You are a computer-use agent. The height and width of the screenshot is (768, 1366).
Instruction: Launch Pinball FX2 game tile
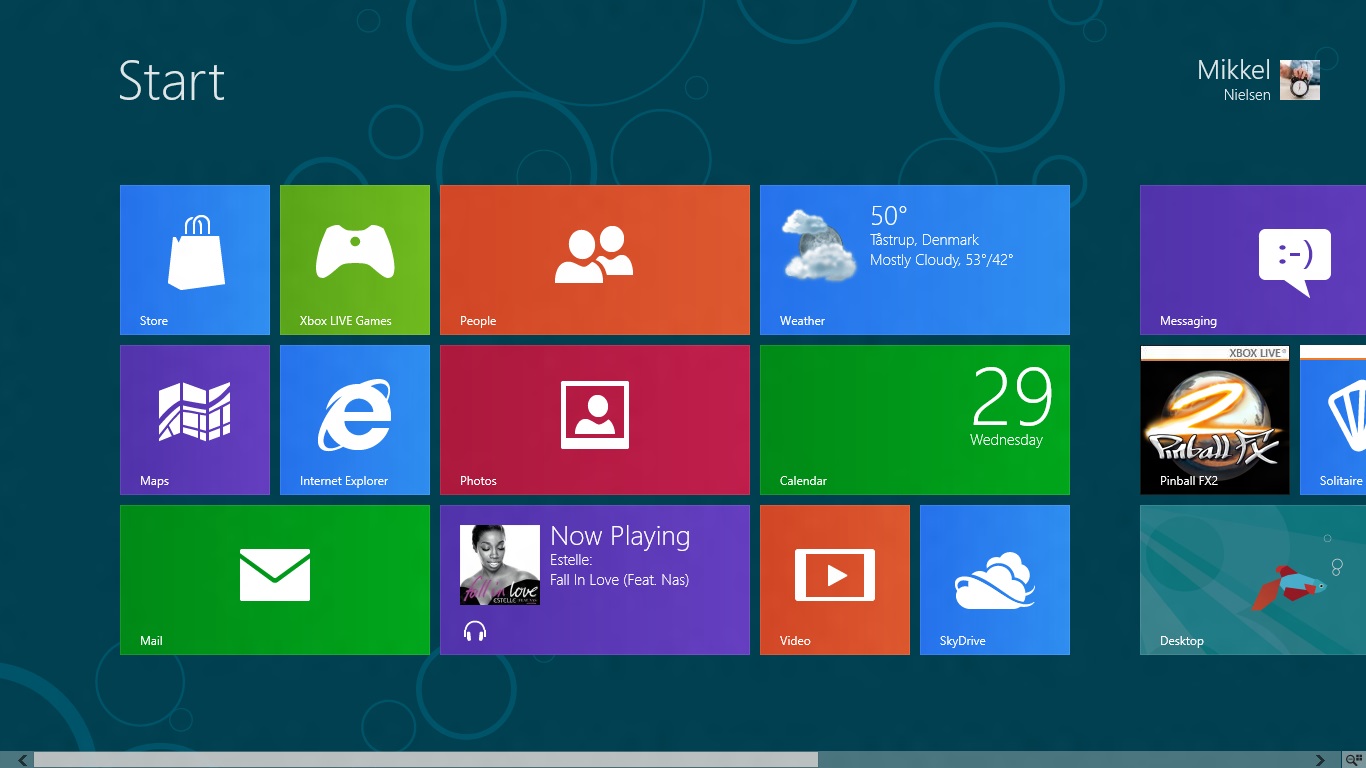pos(1215,420)
